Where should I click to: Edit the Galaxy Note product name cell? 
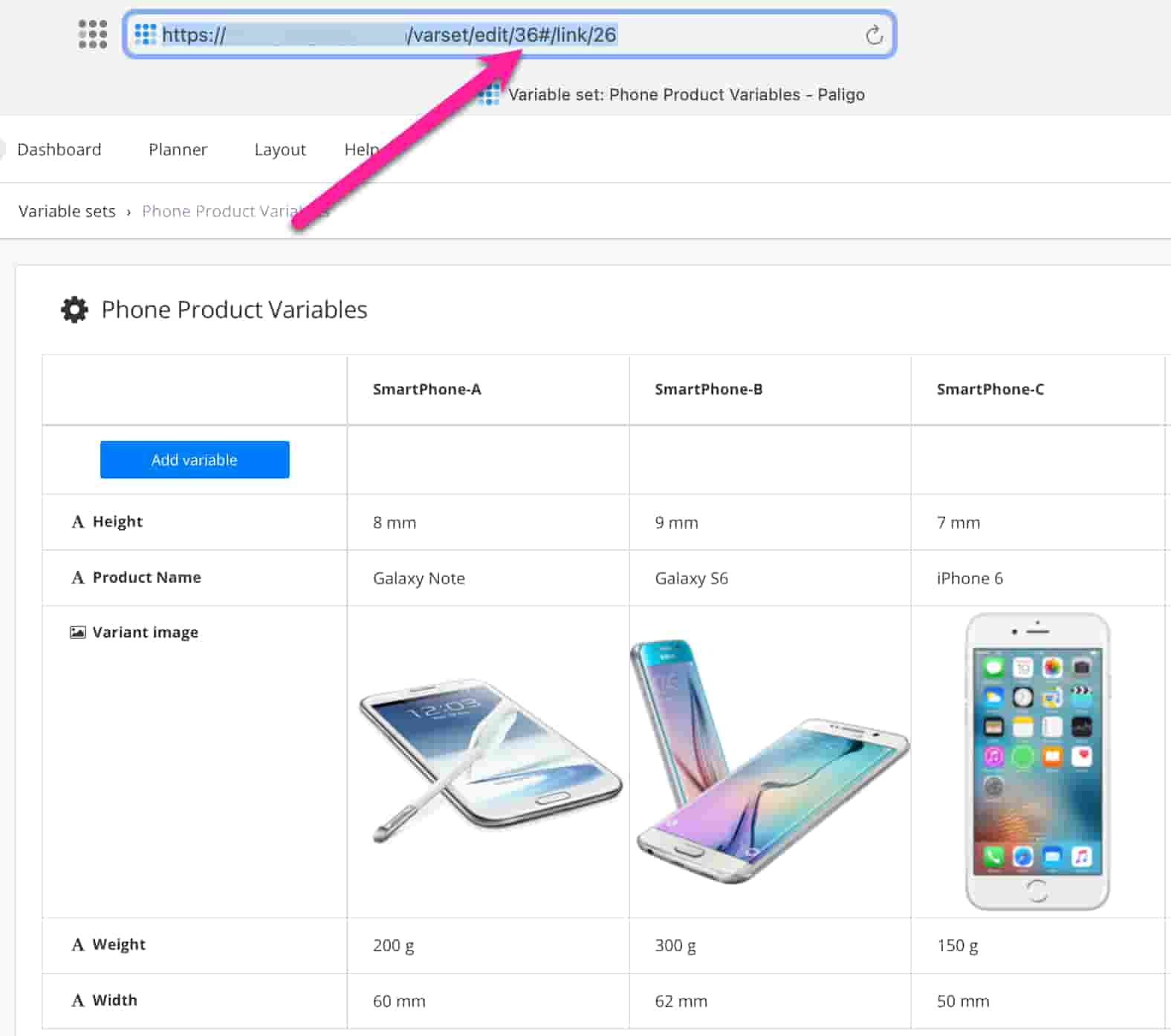click(419, 578)
